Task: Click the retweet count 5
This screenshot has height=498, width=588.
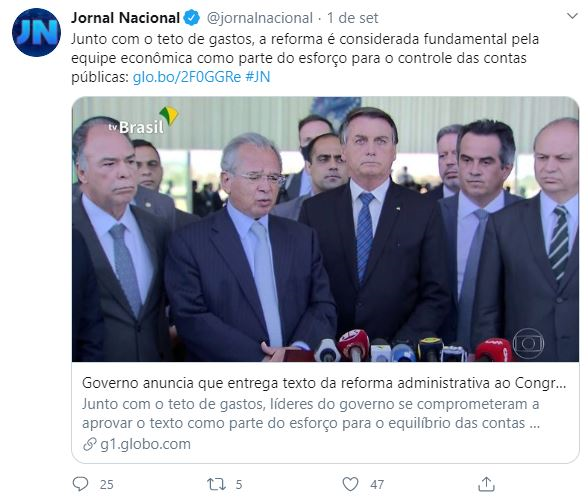Action: (x=239, y=484)
